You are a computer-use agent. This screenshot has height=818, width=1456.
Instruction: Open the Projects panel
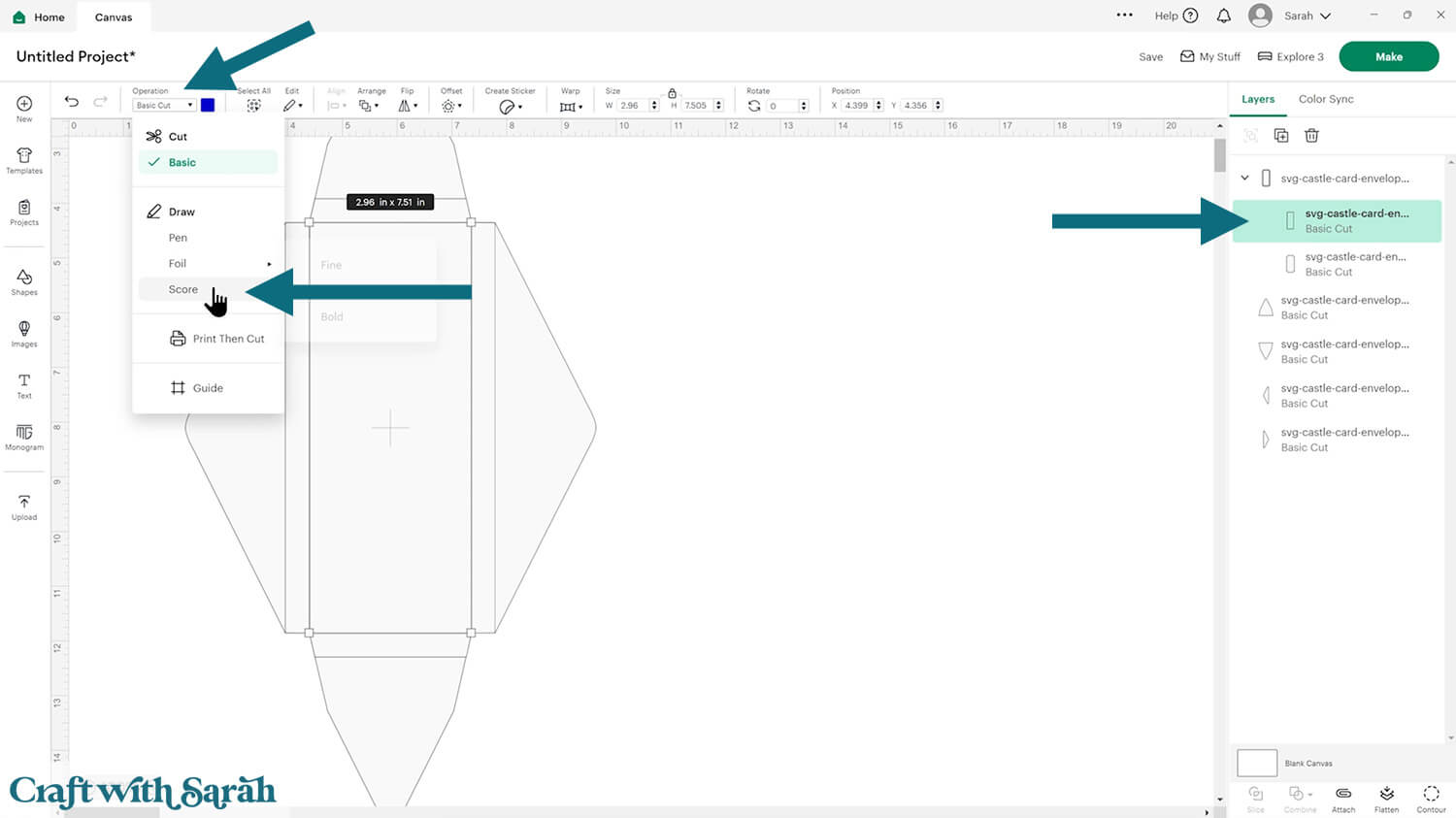(x=24, y=213)
